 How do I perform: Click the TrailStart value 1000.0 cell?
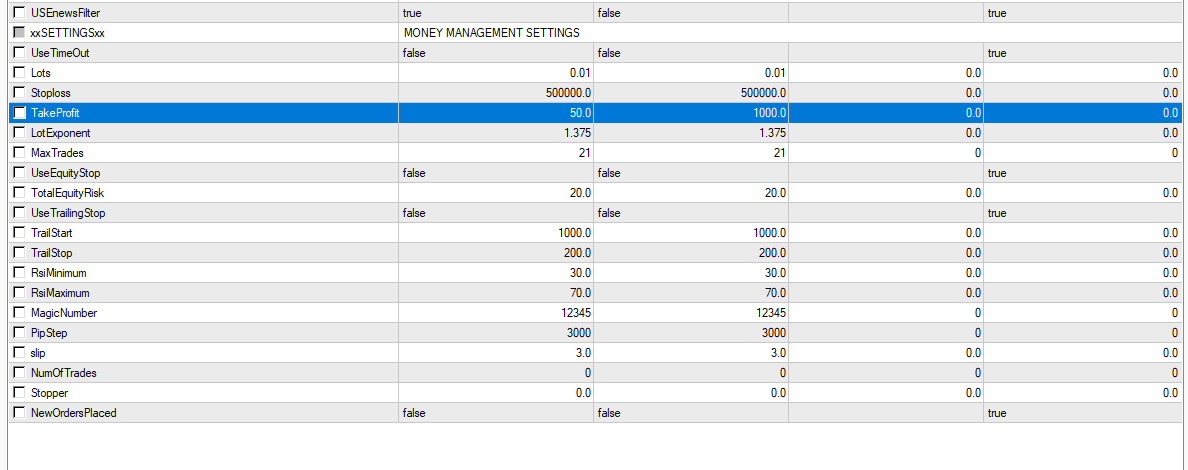tap(495, 233)
